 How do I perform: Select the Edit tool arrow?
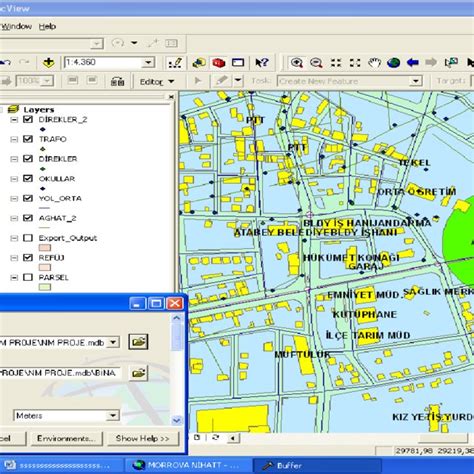198,81
